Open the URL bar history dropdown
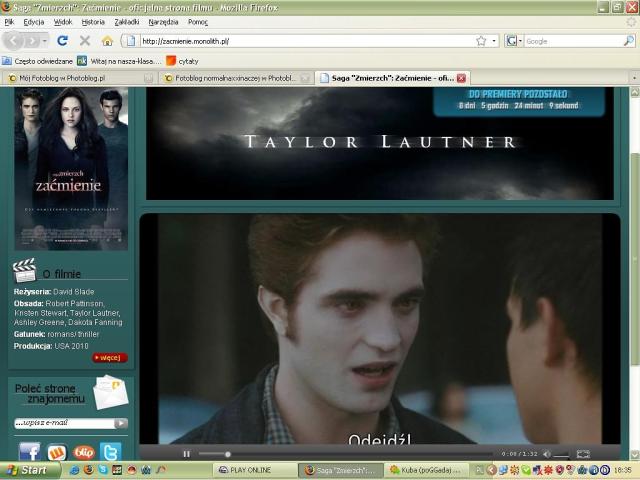Viewport: 640px width, 480px height. 494,41
